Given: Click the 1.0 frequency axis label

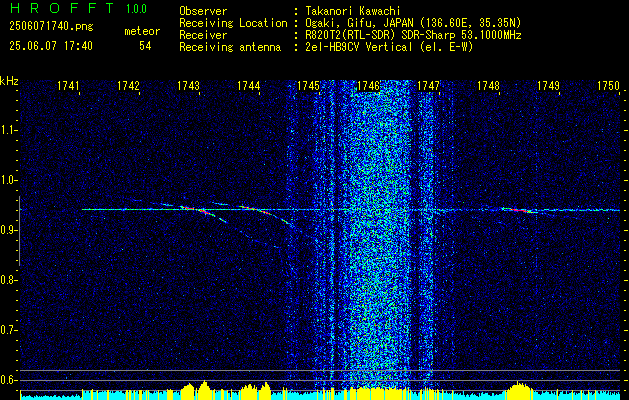Looking at the screenshot, I should pos(9,180).
